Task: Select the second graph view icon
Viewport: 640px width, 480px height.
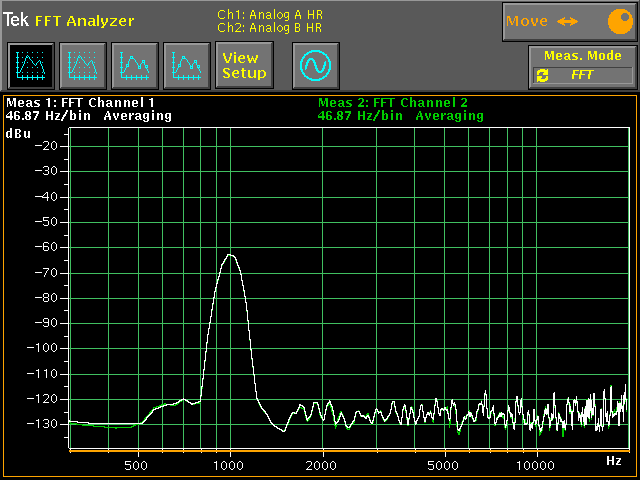Action: tap(82, 66)
